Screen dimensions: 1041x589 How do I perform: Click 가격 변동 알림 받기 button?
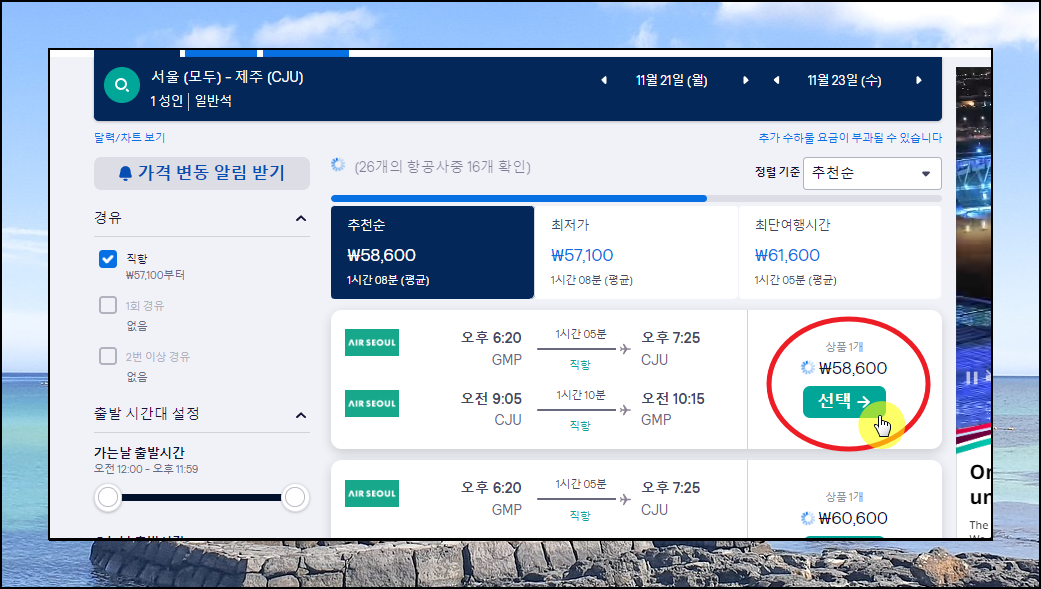[202, 173]
